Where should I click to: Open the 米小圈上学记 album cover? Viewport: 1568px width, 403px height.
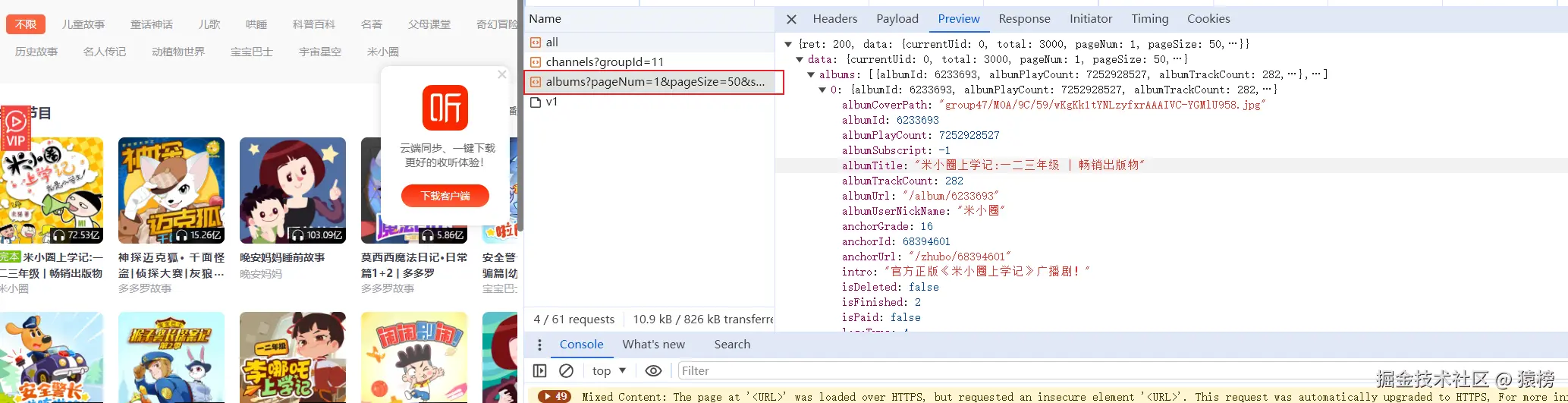[x=52, y=190]
